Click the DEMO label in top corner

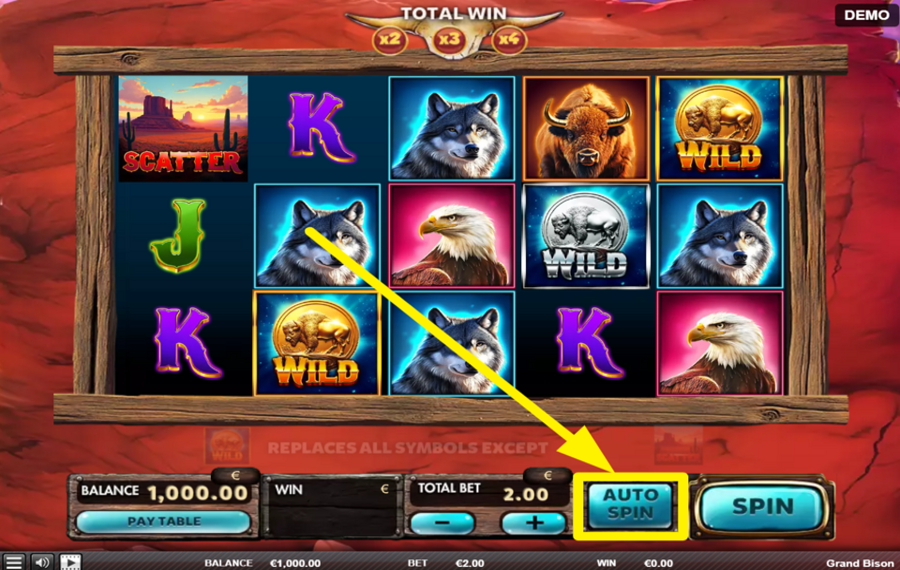(866, 14)
